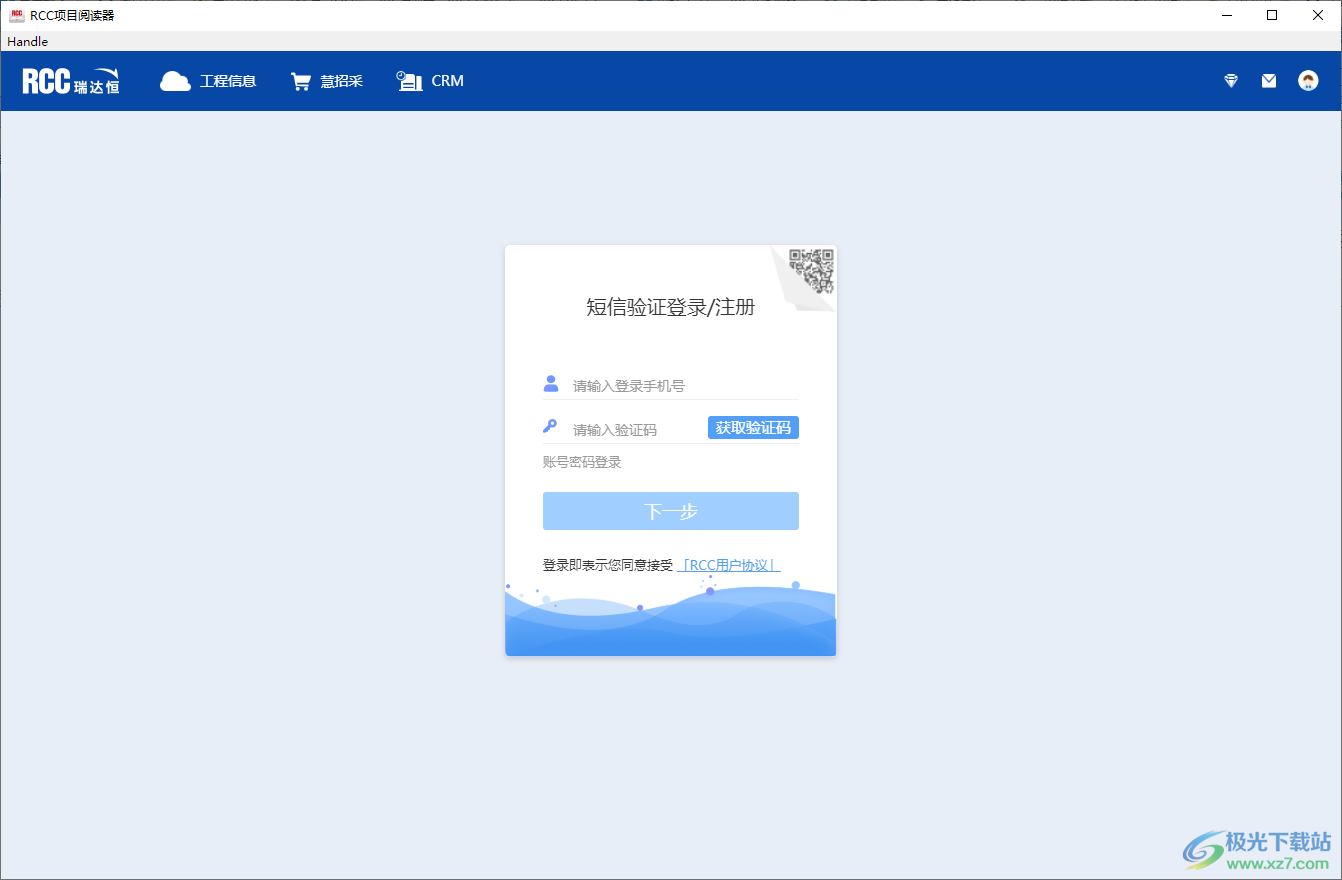Open the message envelope icon
The width and height of the screenshot is (1342, 880).
click(x=1268, y=80)
